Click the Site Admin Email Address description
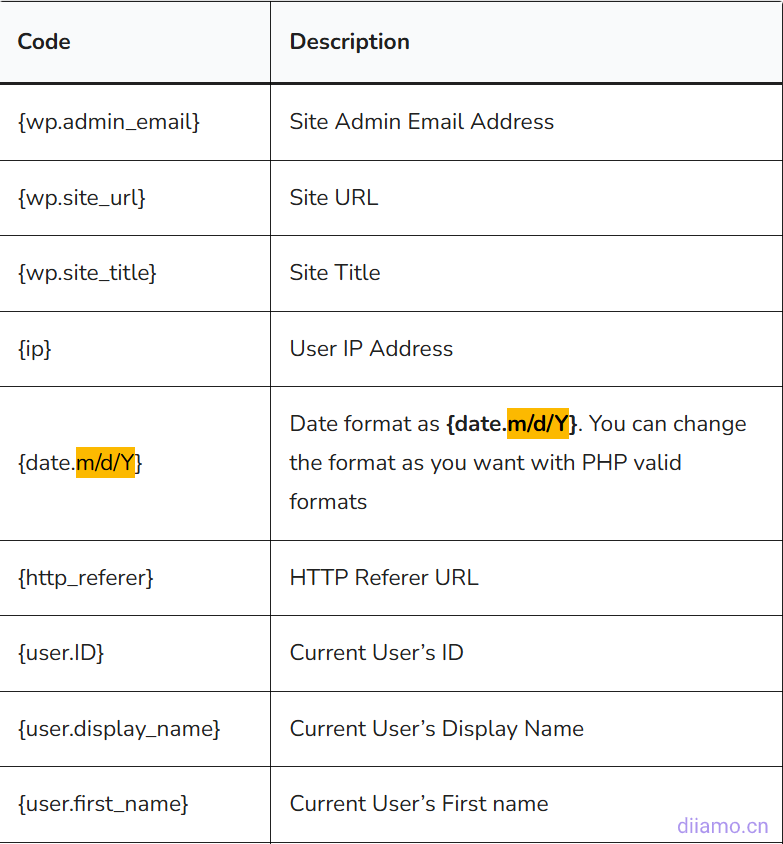This screenshot has width=783, height=844. point(421,122)
